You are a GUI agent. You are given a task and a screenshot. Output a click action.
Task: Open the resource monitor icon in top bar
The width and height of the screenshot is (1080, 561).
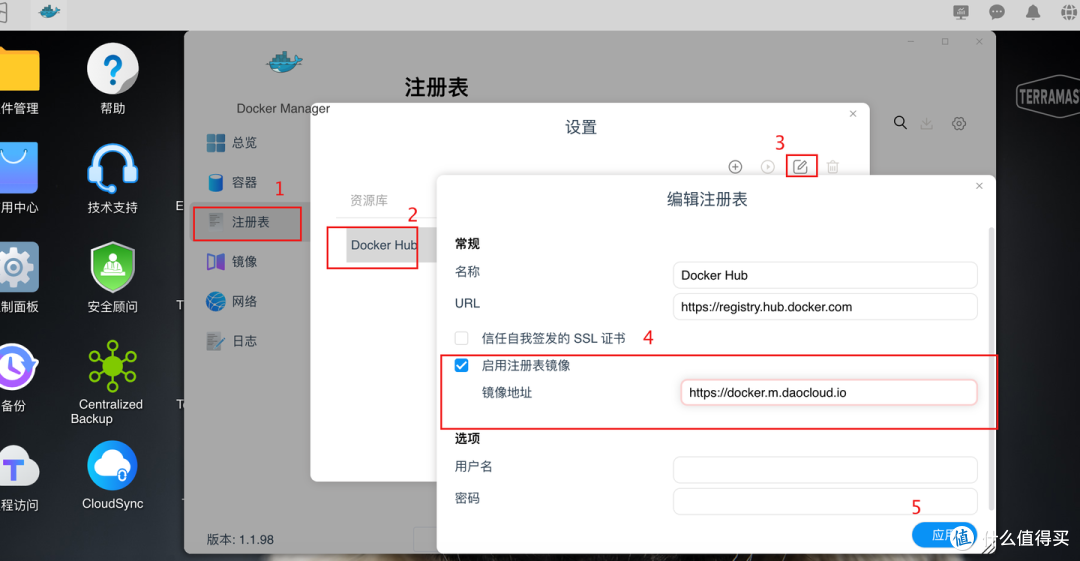pos(961,12)
